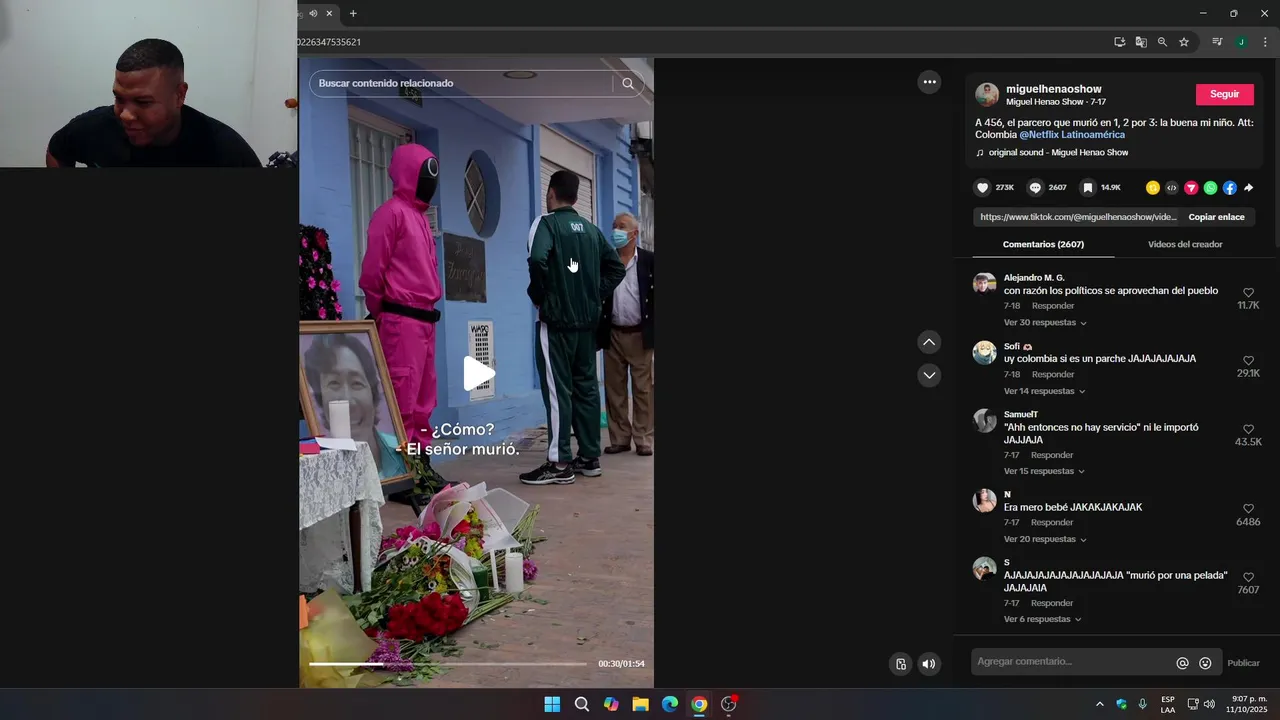Reply to Sofi's comment via Responder
The height and width of the screenshot is (720, 1280).
1053,374
